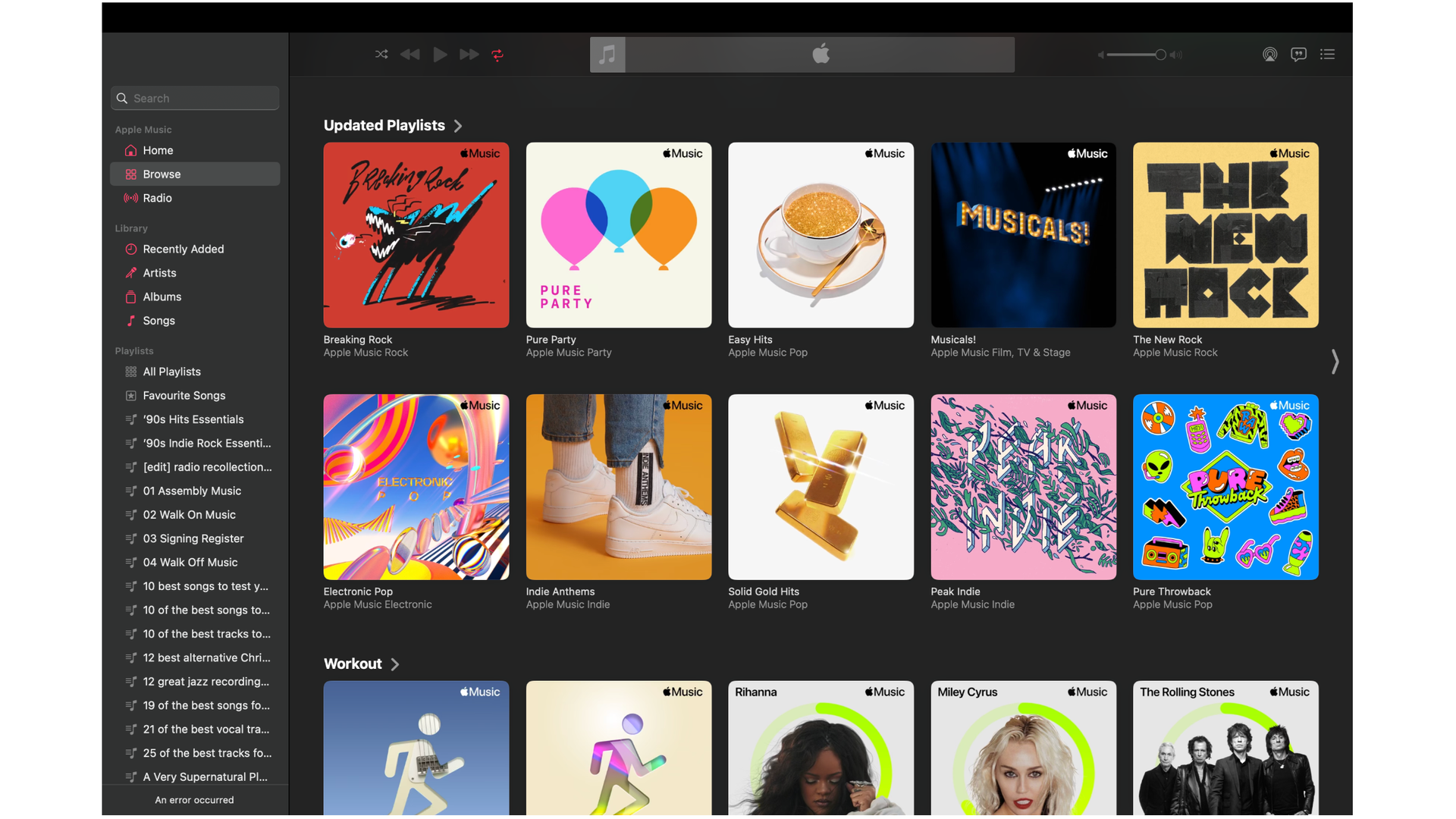Switch to the Browse section

(162, 174)
